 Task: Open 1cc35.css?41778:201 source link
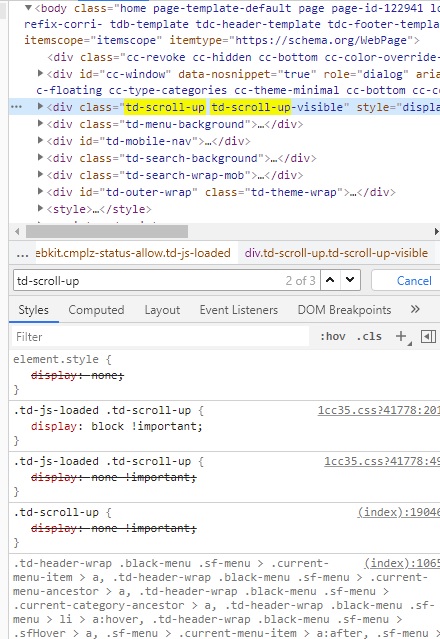pos(379,410)
